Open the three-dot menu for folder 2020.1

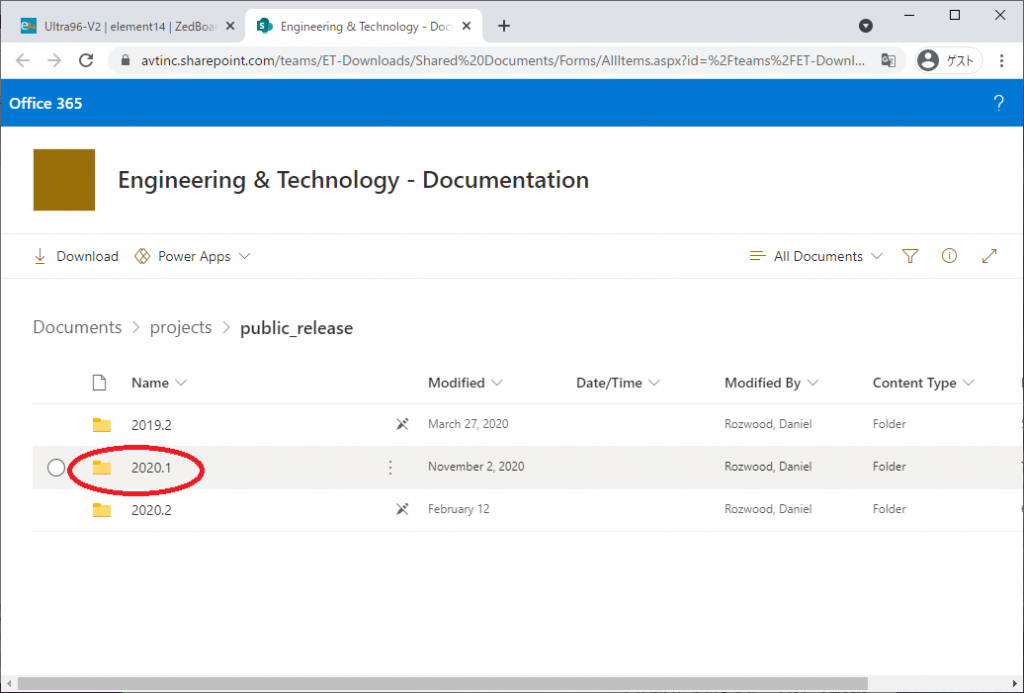[390, 467]
